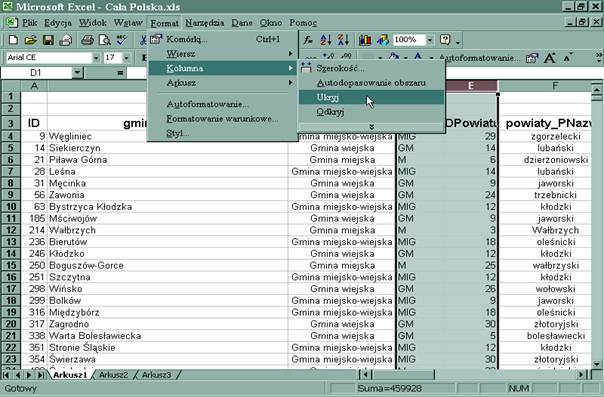
Task: Open the zoom 100% dropdown
Action: (430, 40)
